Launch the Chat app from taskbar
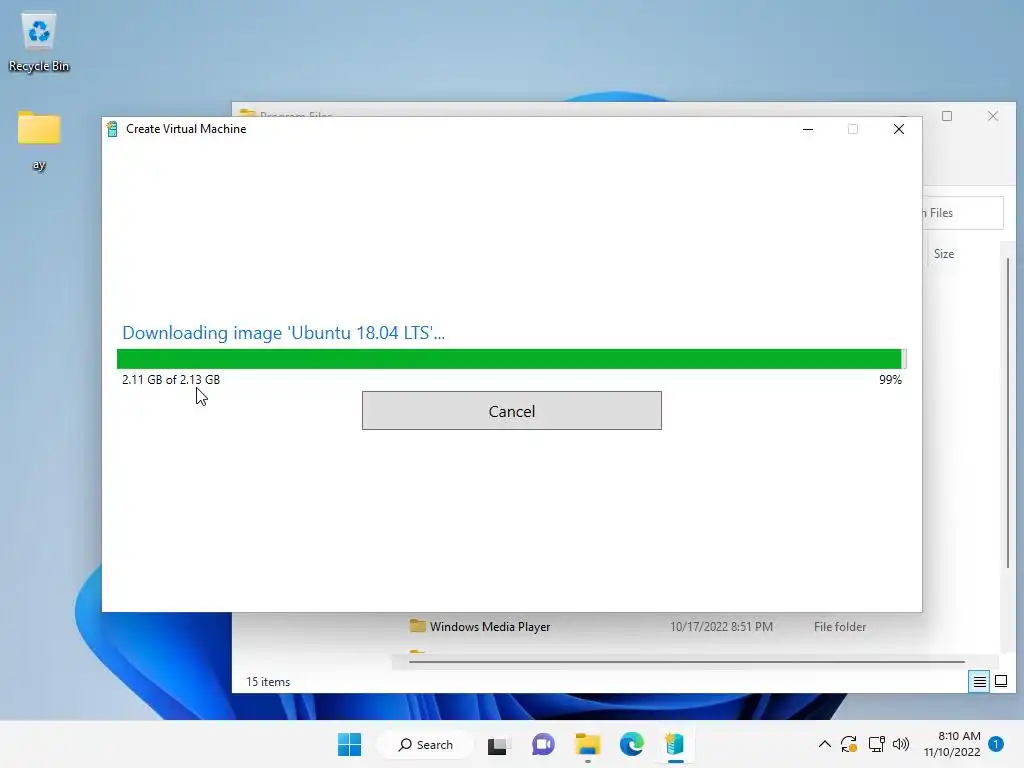1024x768 pixels. [x=543, y=744]
